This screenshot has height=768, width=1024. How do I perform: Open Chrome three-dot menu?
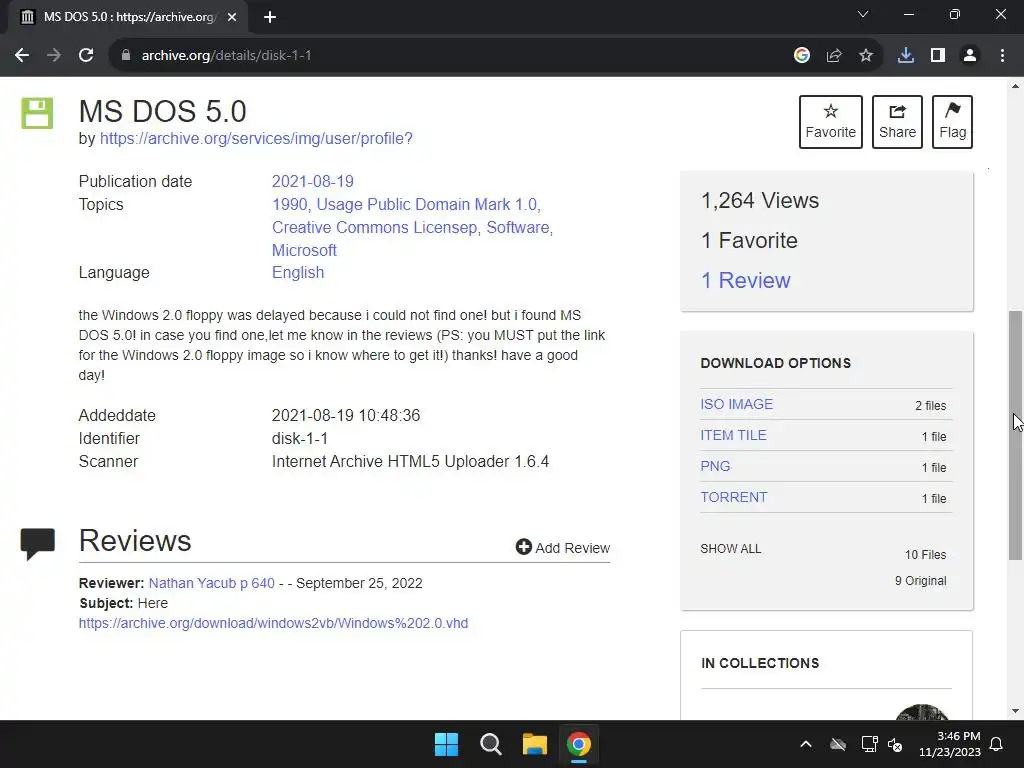[x=1002, y=56]
